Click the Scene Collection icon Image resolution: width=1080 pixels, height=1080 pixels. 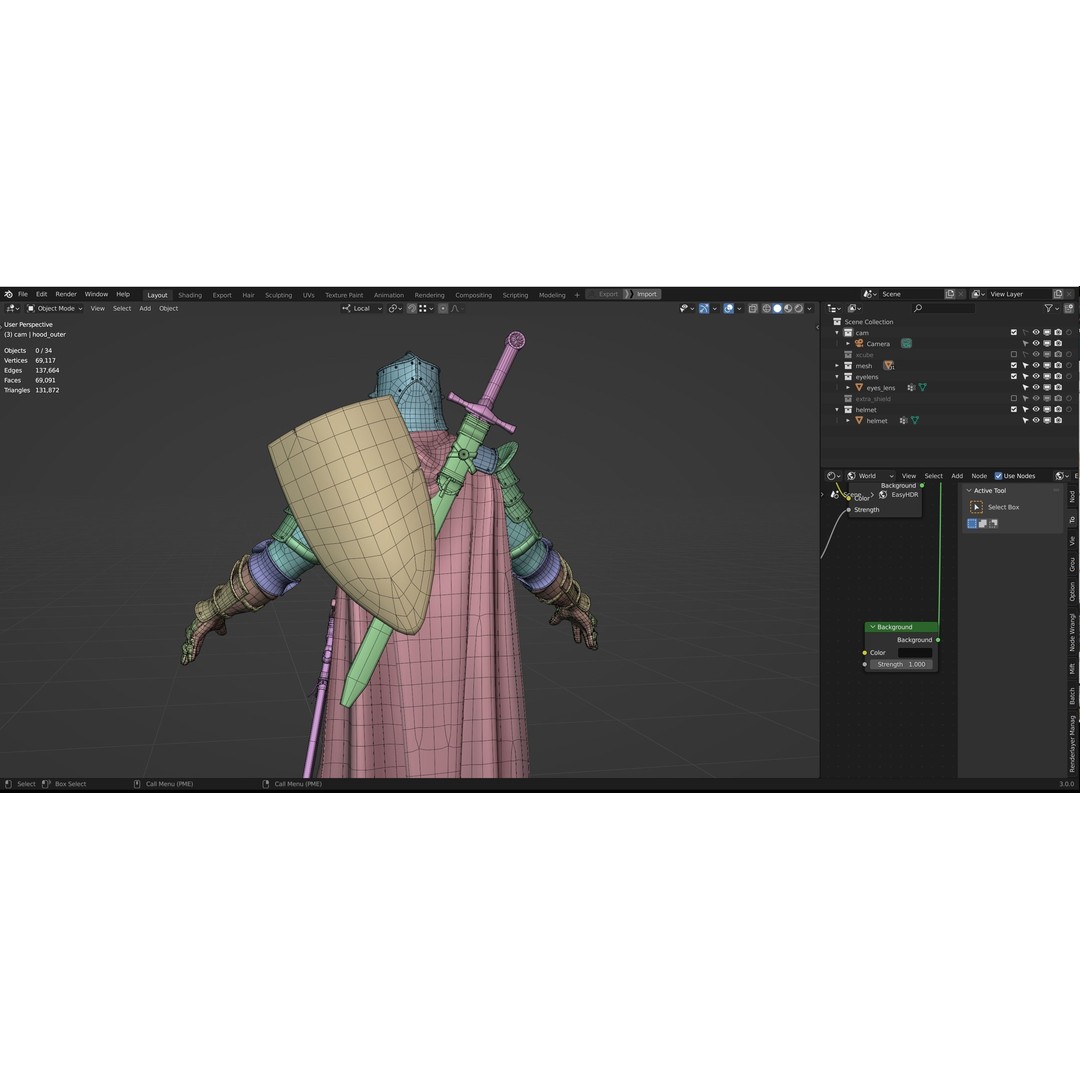(838, 322)
